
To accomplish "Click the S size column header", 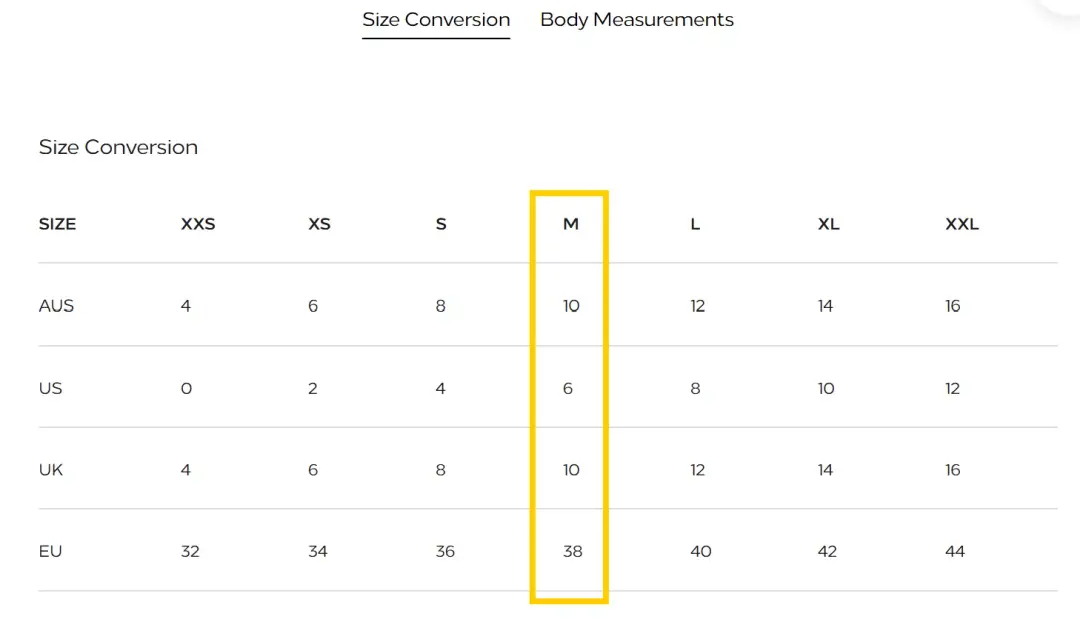I will 441,224.
